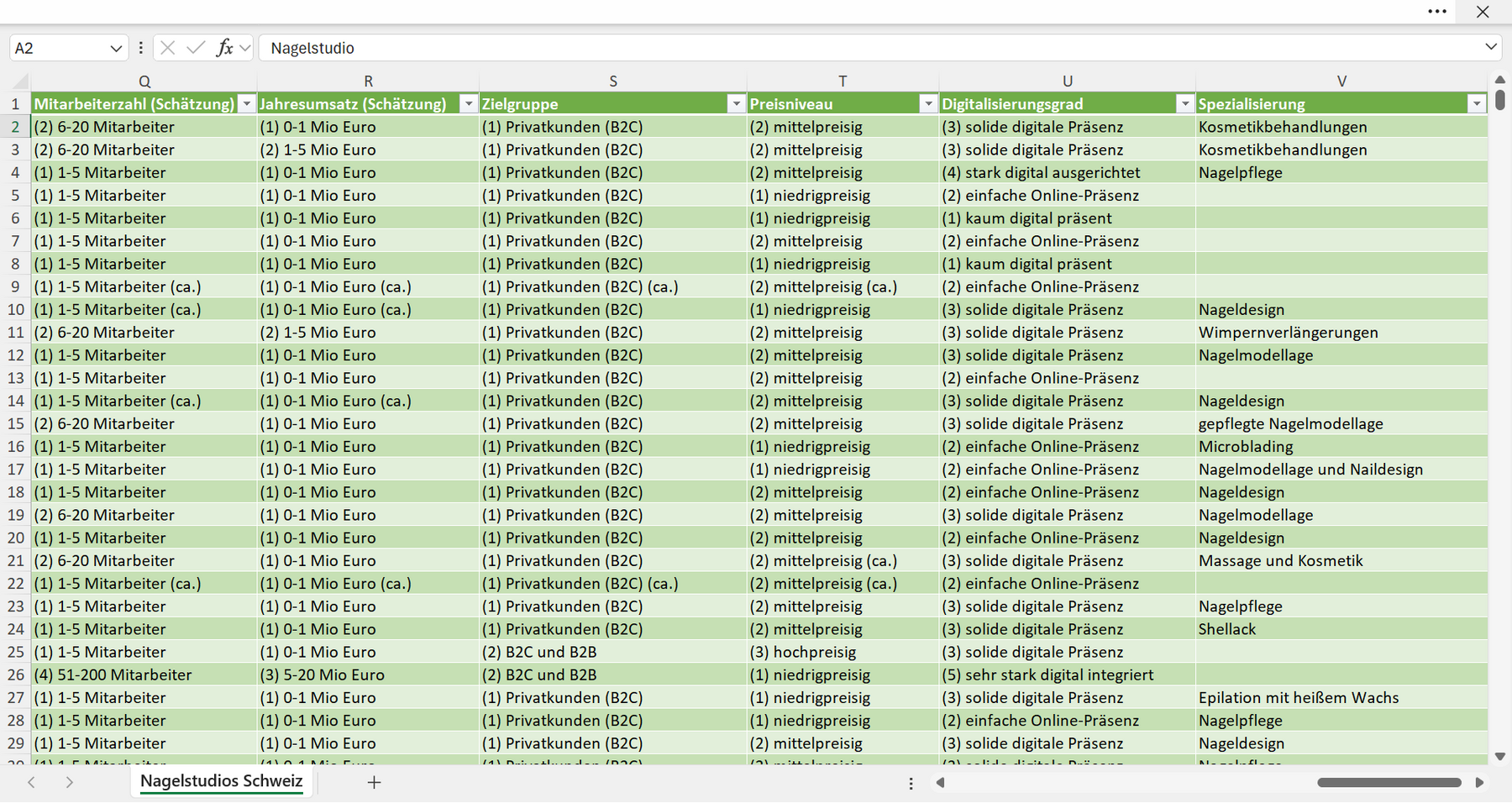
Task: Click cell 'Massage und Kosmetik'
Action: coord(1341,560)
